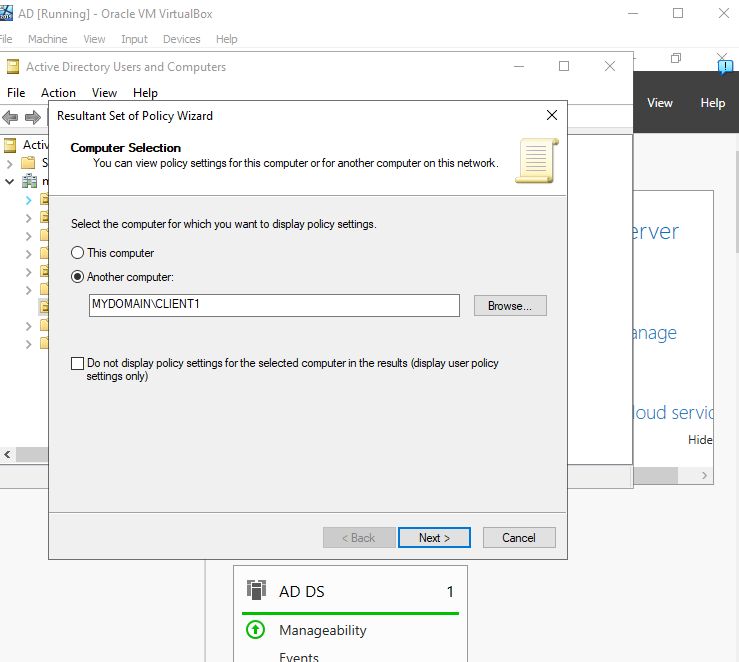Select the 'This computer' radio button
Viewport: 739px width, 662px height.
point(77,253)
